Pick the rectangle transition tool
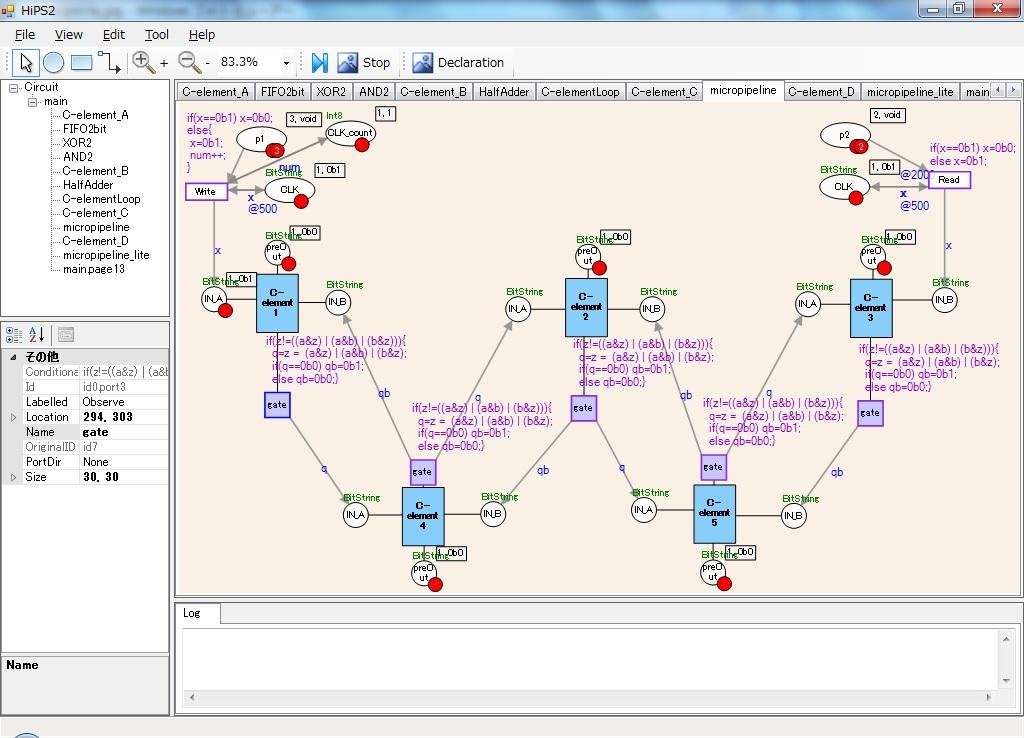Image resolution: width=1024 pixels, height=738 pixels. (81, 63)
